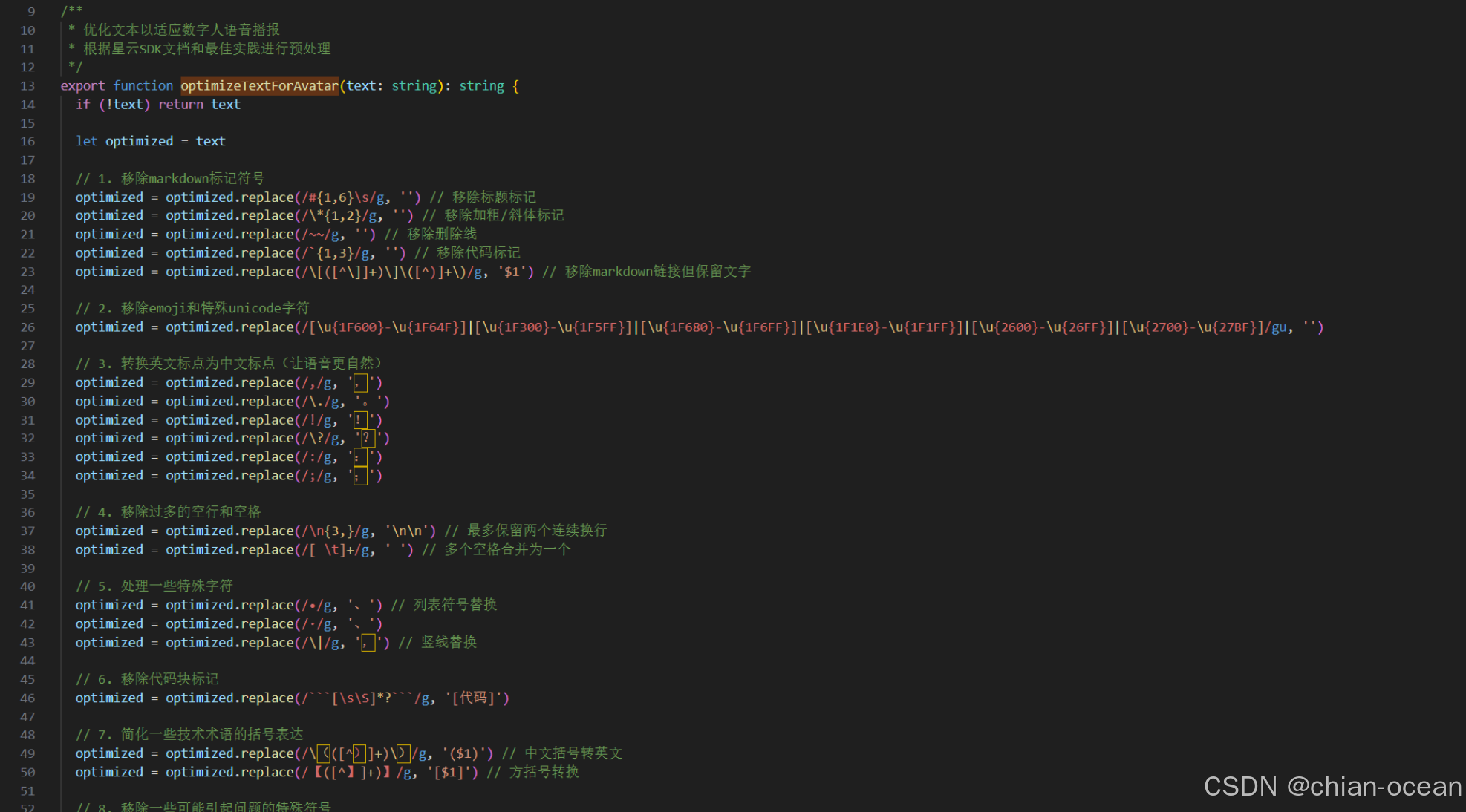Click line number 23 in the gutter
The width and height of the screenshot is (1466, 812).
pos(27,272)
